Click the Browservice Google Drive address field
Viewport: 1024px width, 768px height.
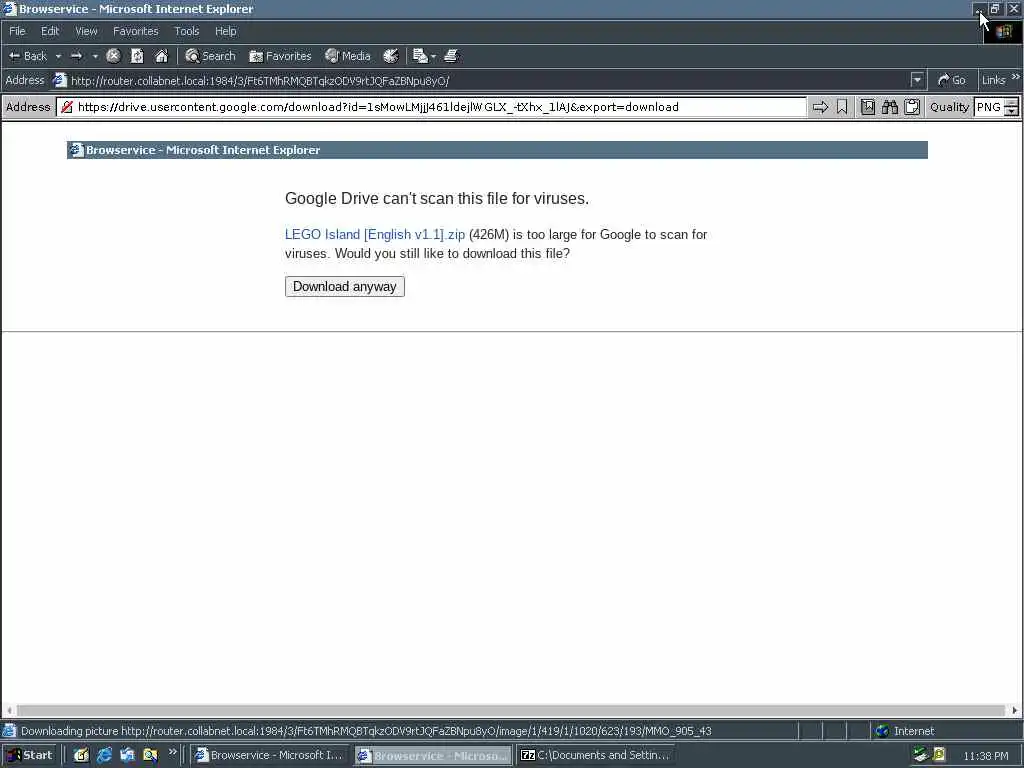(x=431, y=107)
